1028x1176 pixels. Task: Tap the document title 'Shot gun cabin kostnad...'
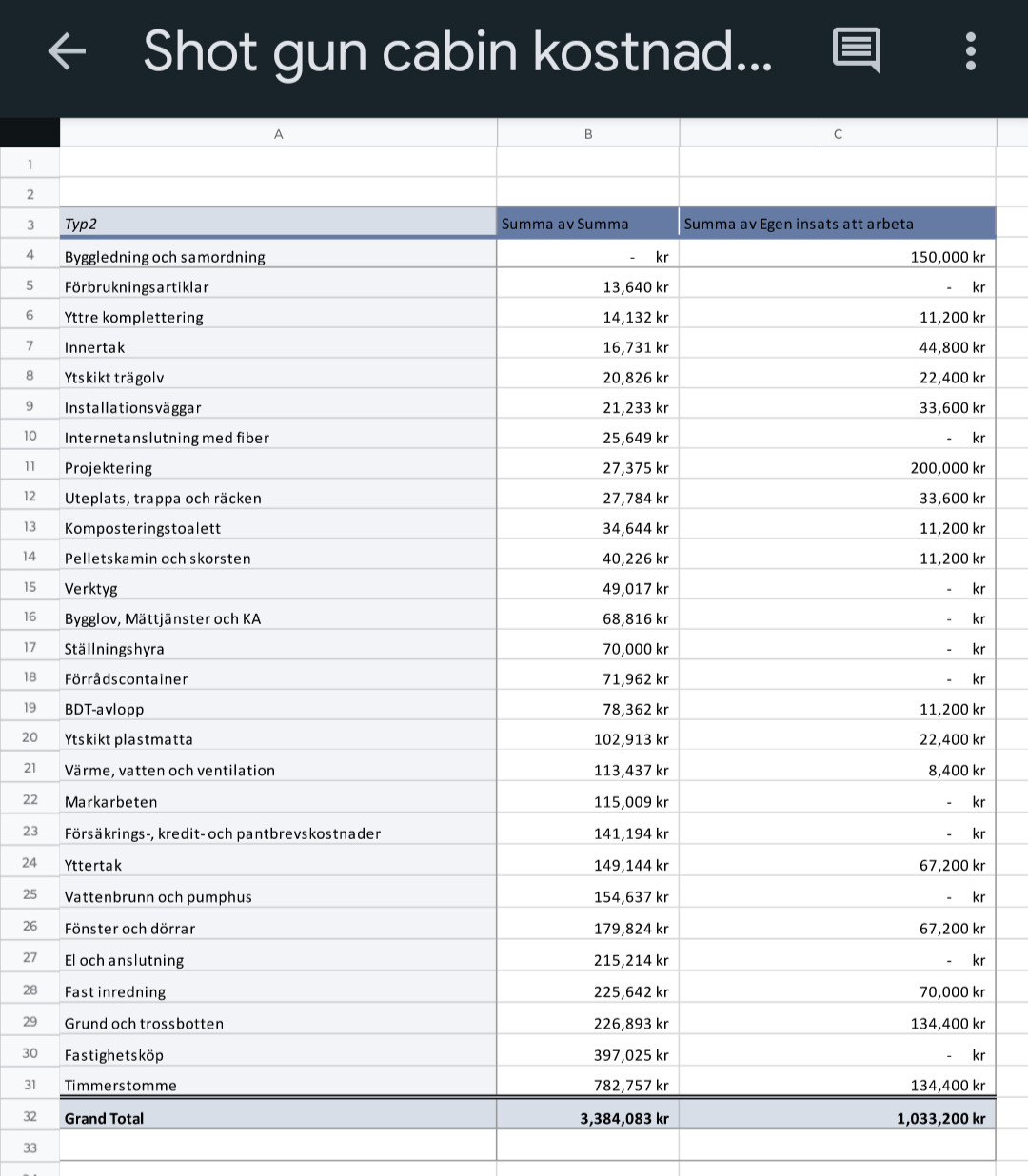tap(458, 51)
